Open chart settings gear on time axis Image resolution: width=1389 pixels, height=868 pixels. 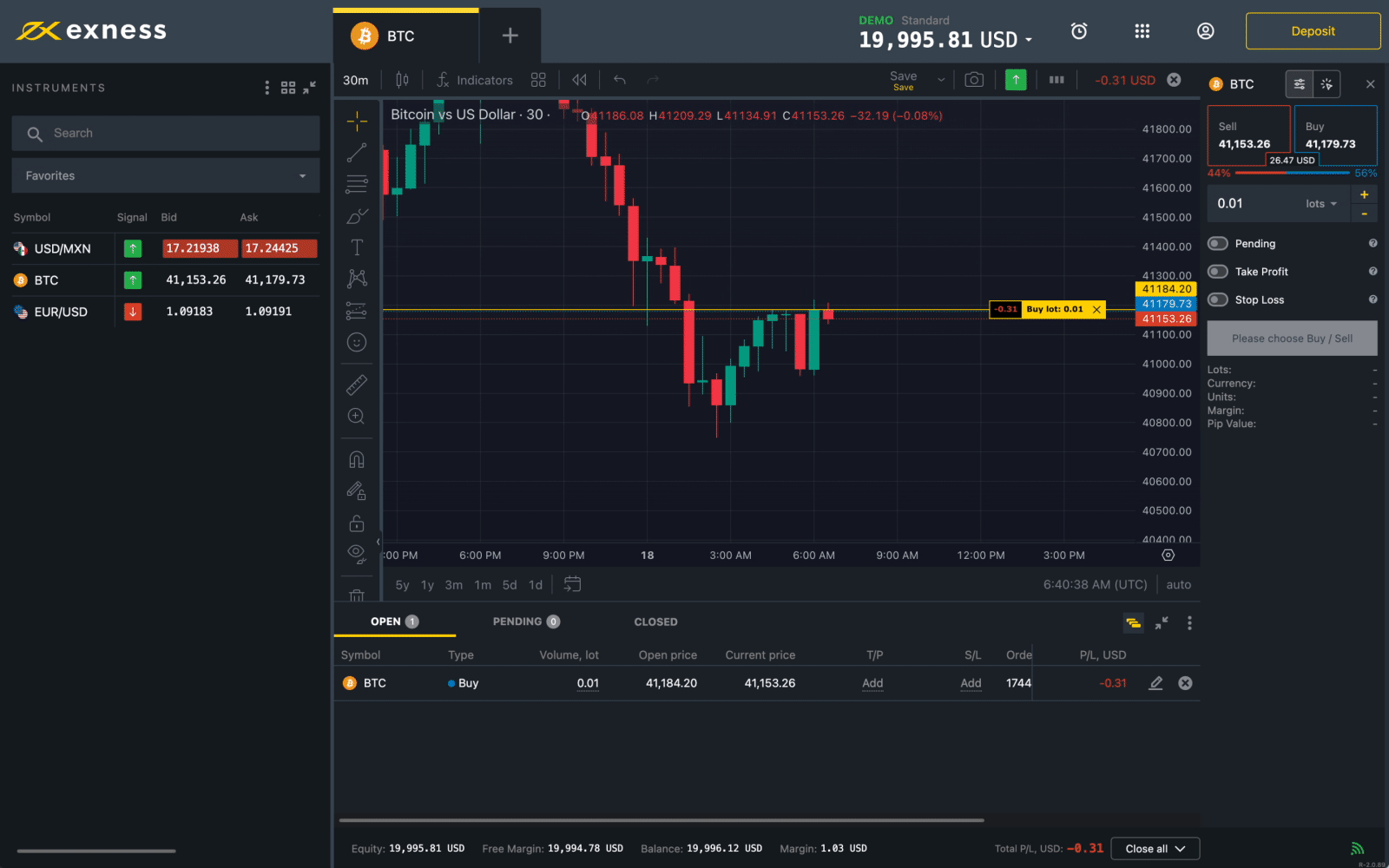tap(1168, 555)
